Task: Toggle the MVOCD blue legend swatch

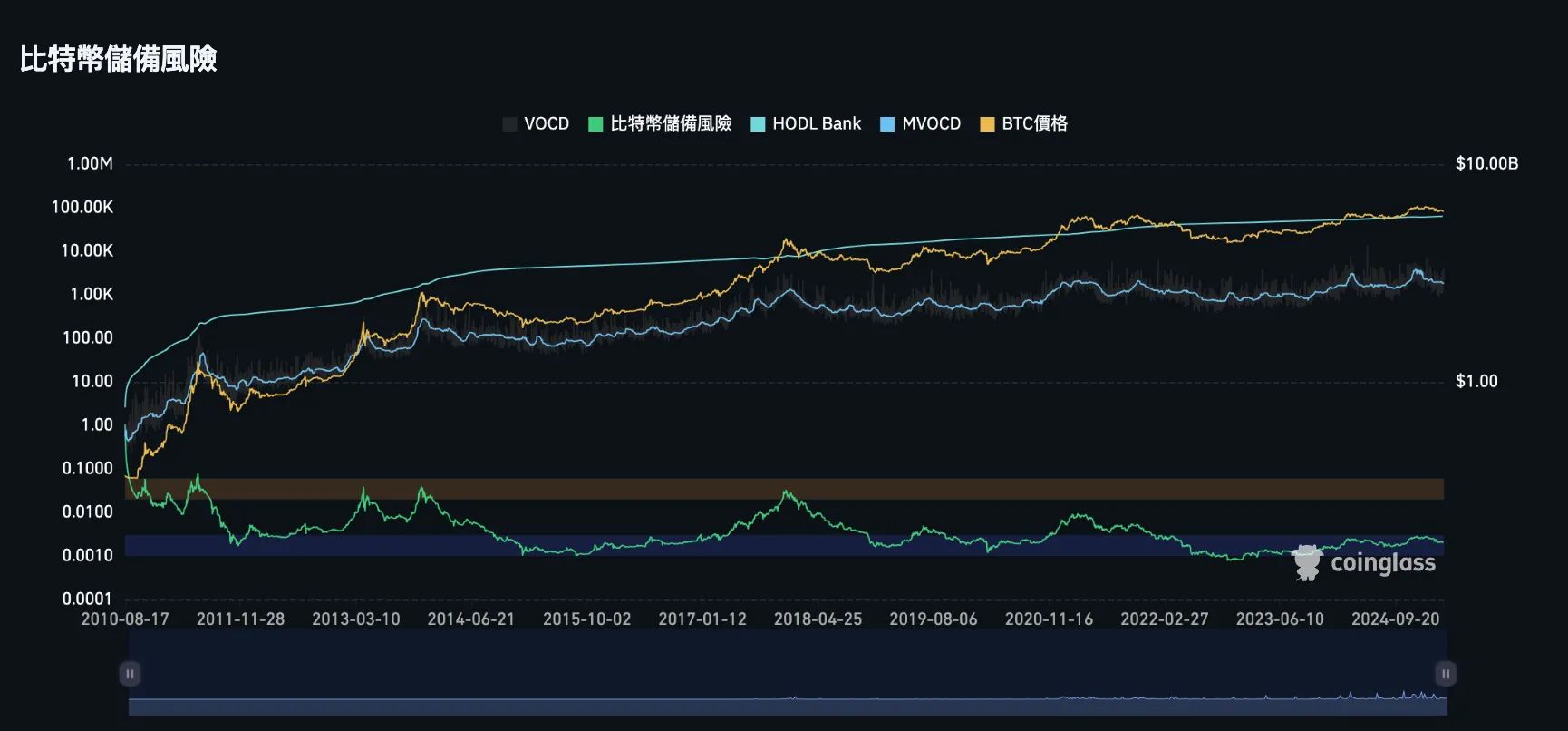Action: coord(887,124)
